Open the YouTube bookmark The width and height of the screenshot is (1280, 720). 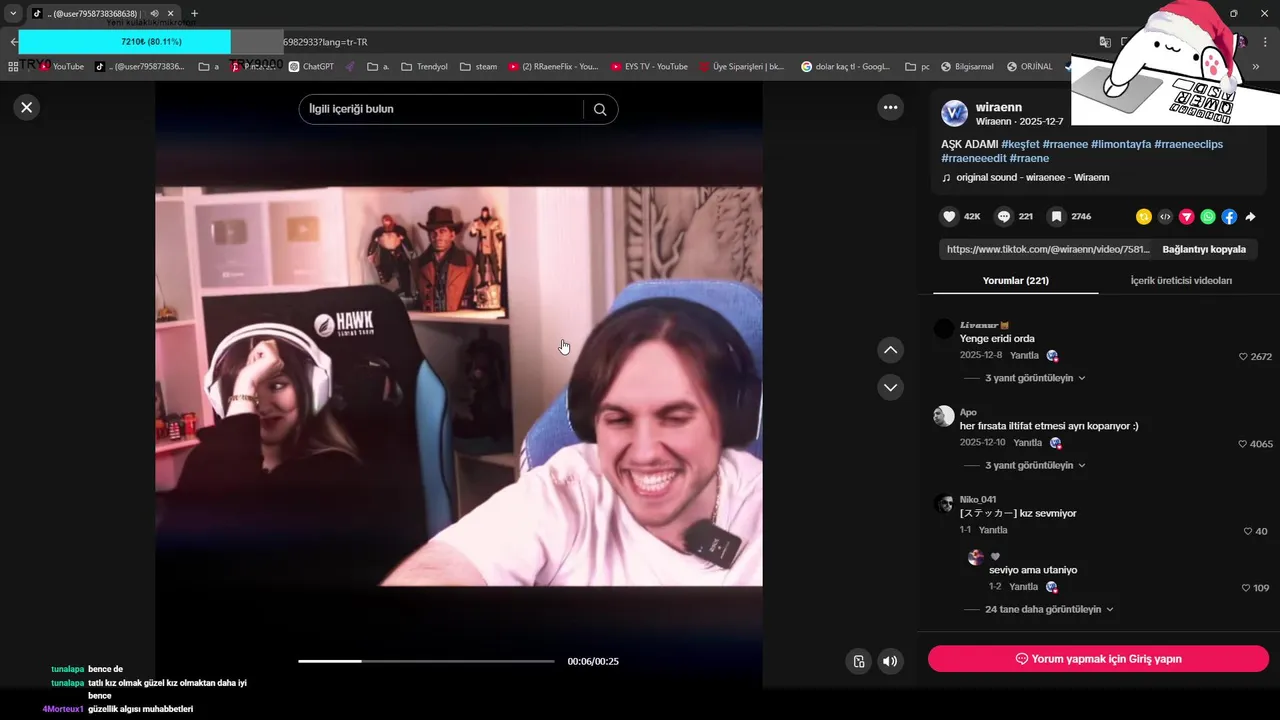pyautogui.click(x=62, y=67)
